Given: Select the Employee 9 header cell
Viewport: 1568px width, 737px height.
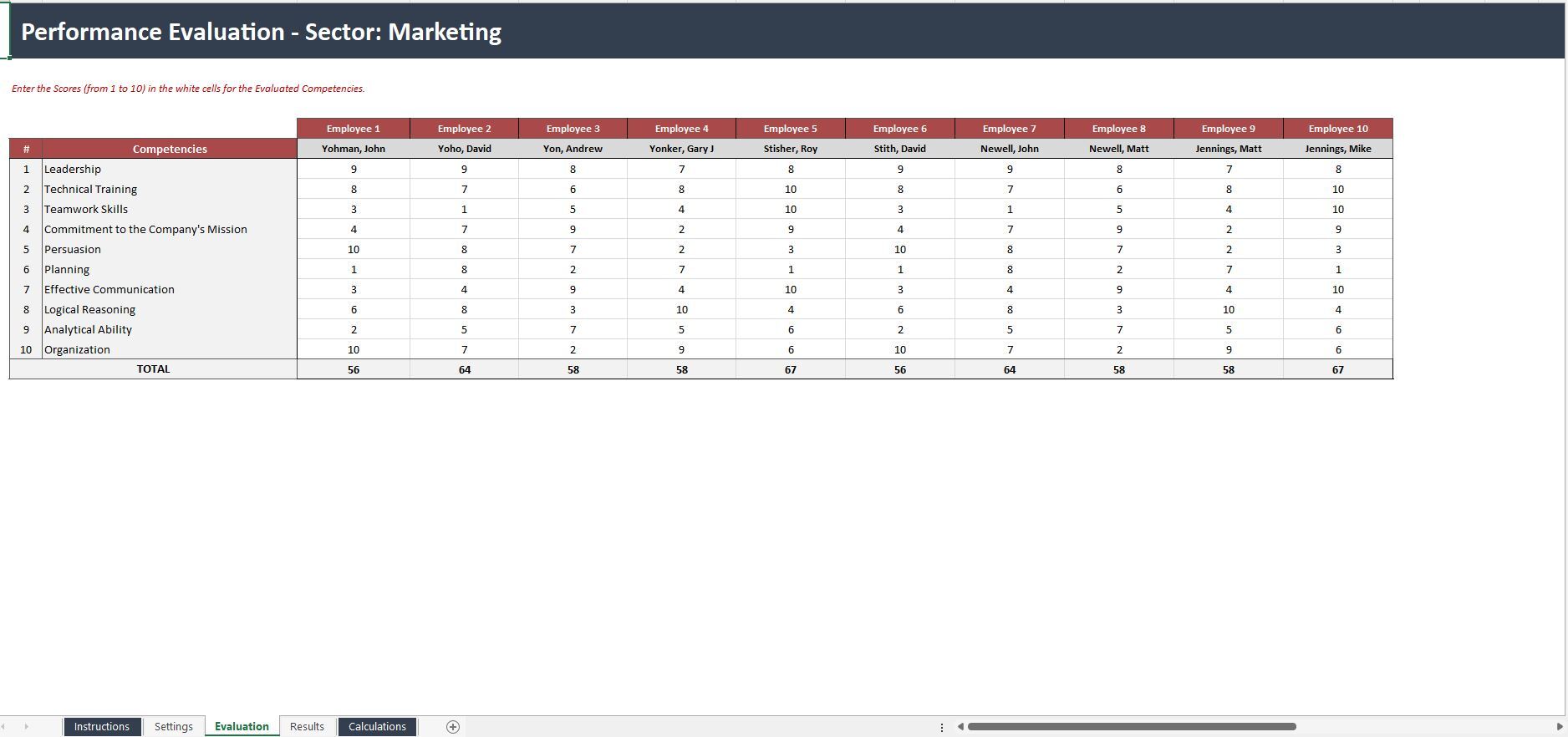Looking at the screenshot, I should 1229,129.
